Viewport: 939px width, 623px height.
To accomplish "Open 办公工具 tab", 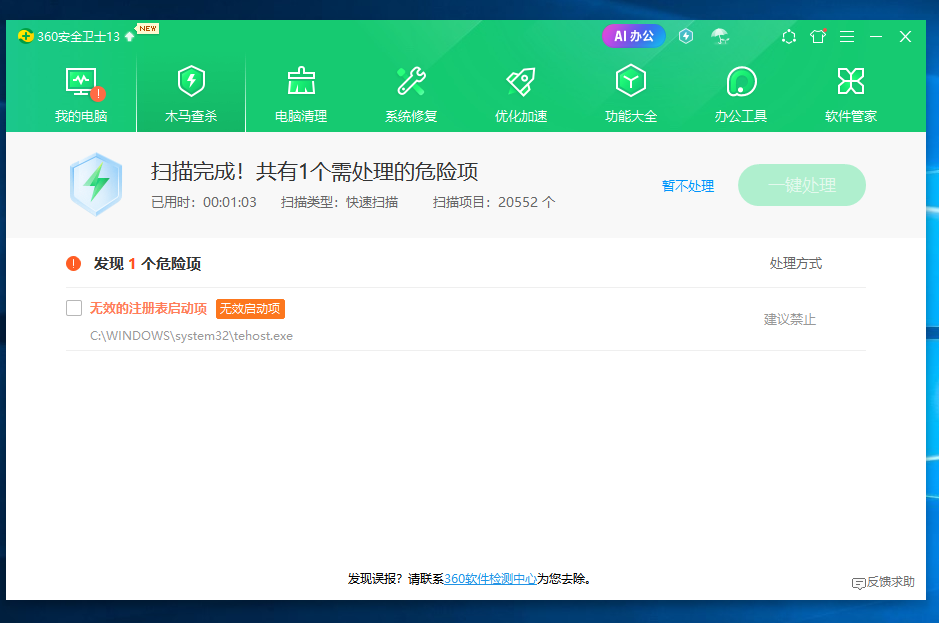I will pos(741,94).
